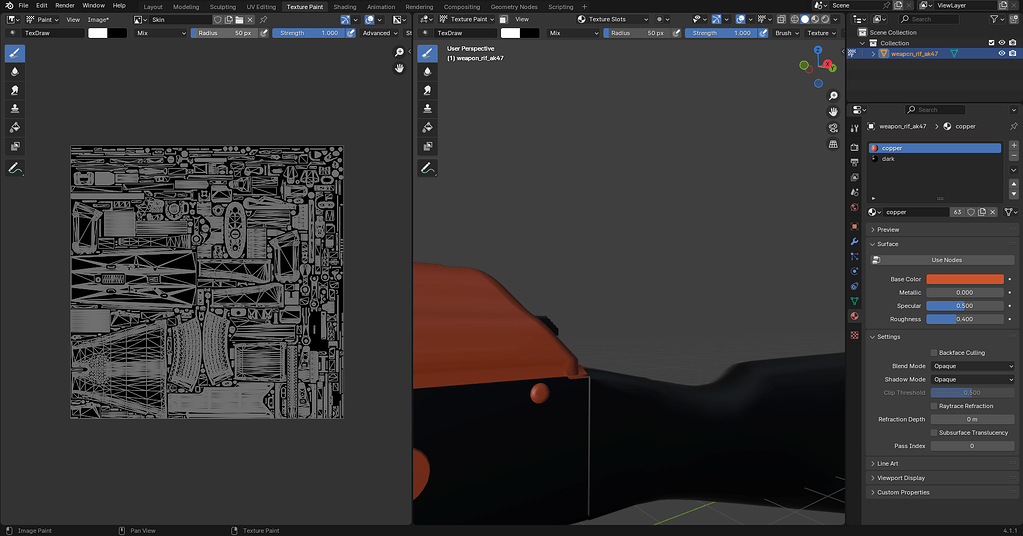Click the zoom magnifier in 3D viewport
The image size is (1023, 536).
tap(833, 96)
